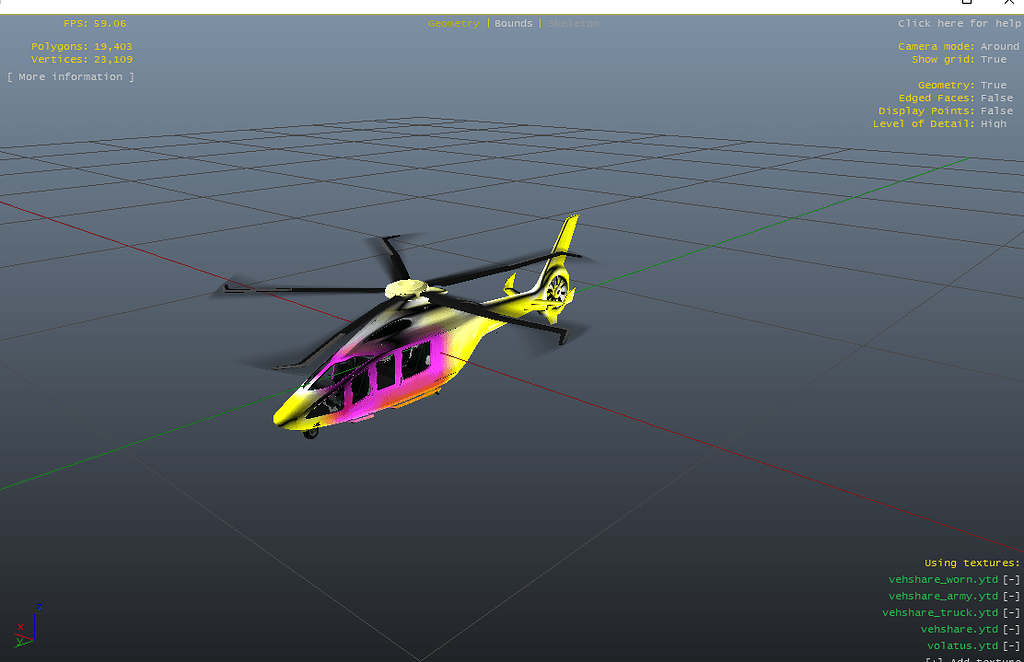Select the Geometry tab
This screenshot has width=1024, height=662.
pos(454,22)
